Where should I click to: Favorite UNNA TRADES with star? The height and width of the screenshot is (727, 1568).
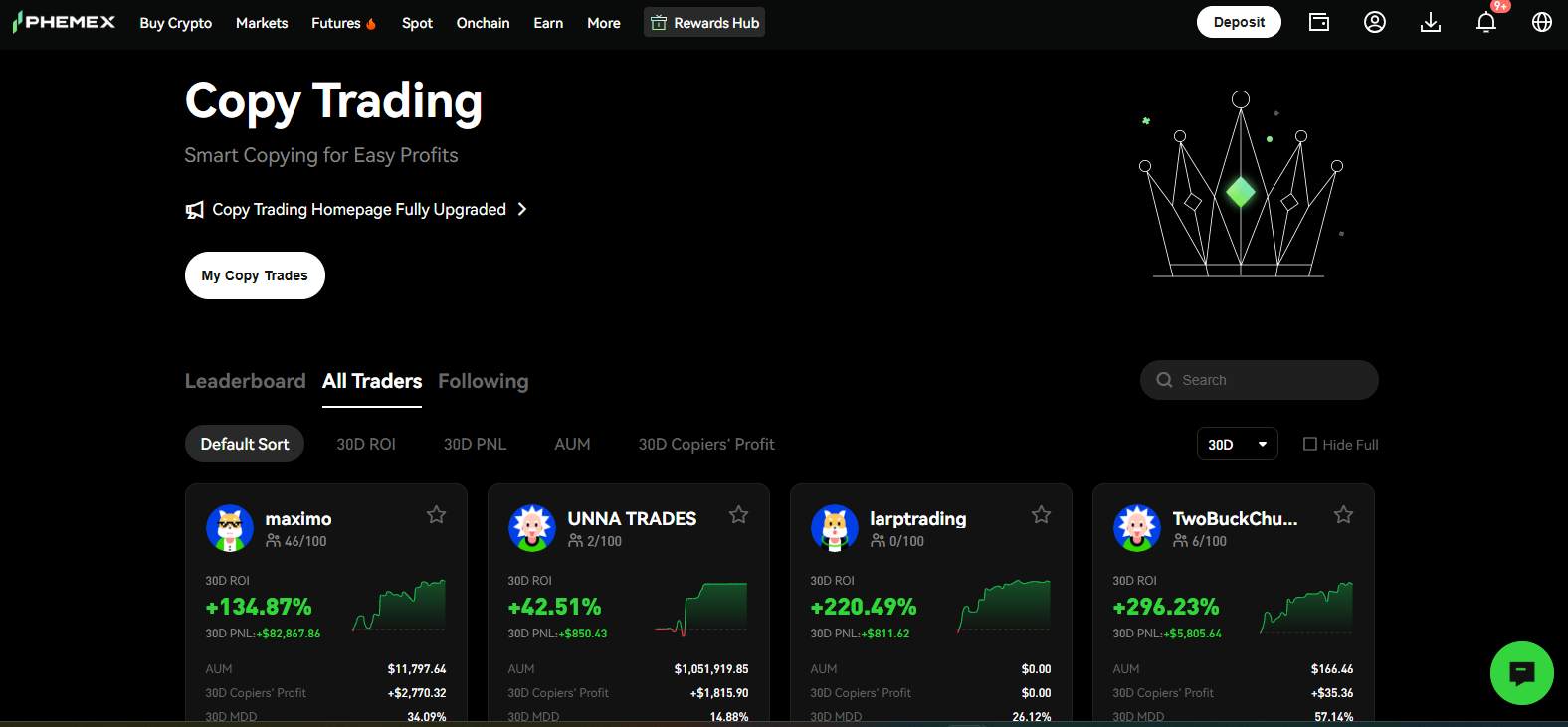(738, 514)
